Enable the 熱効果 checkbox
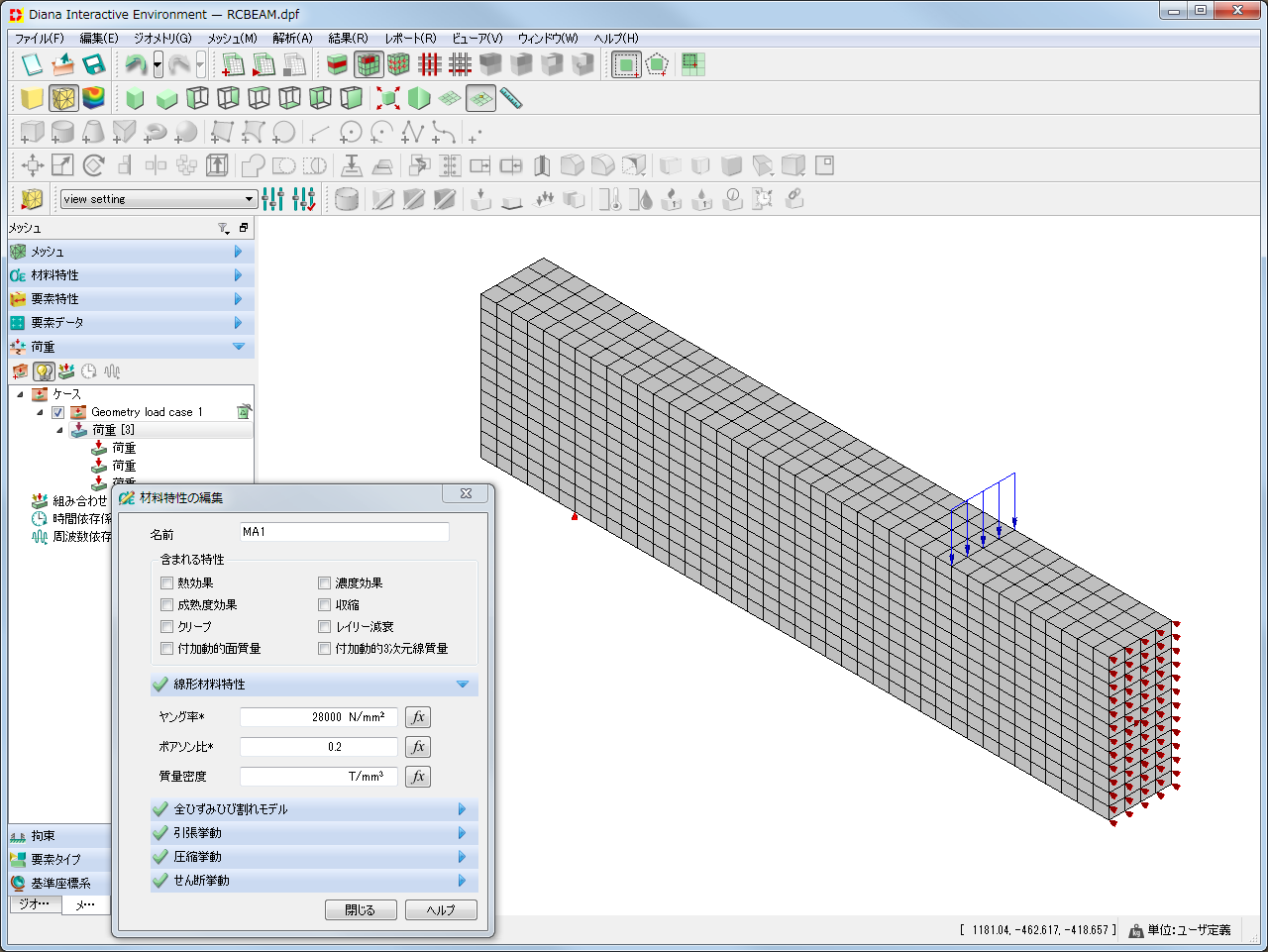The height and width of the screenshot is (952, 1268). tap(167, 583)
